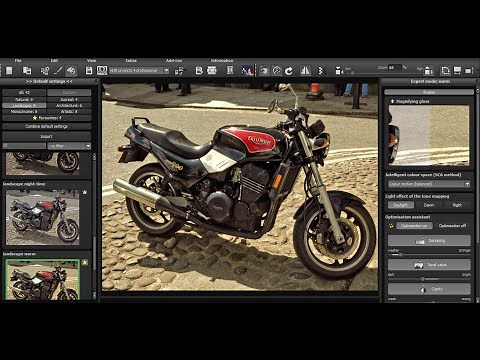Screen dimensions: 480x360
Task: Open the Colour motion (balanced) dropdown
Action: [429, 184]
